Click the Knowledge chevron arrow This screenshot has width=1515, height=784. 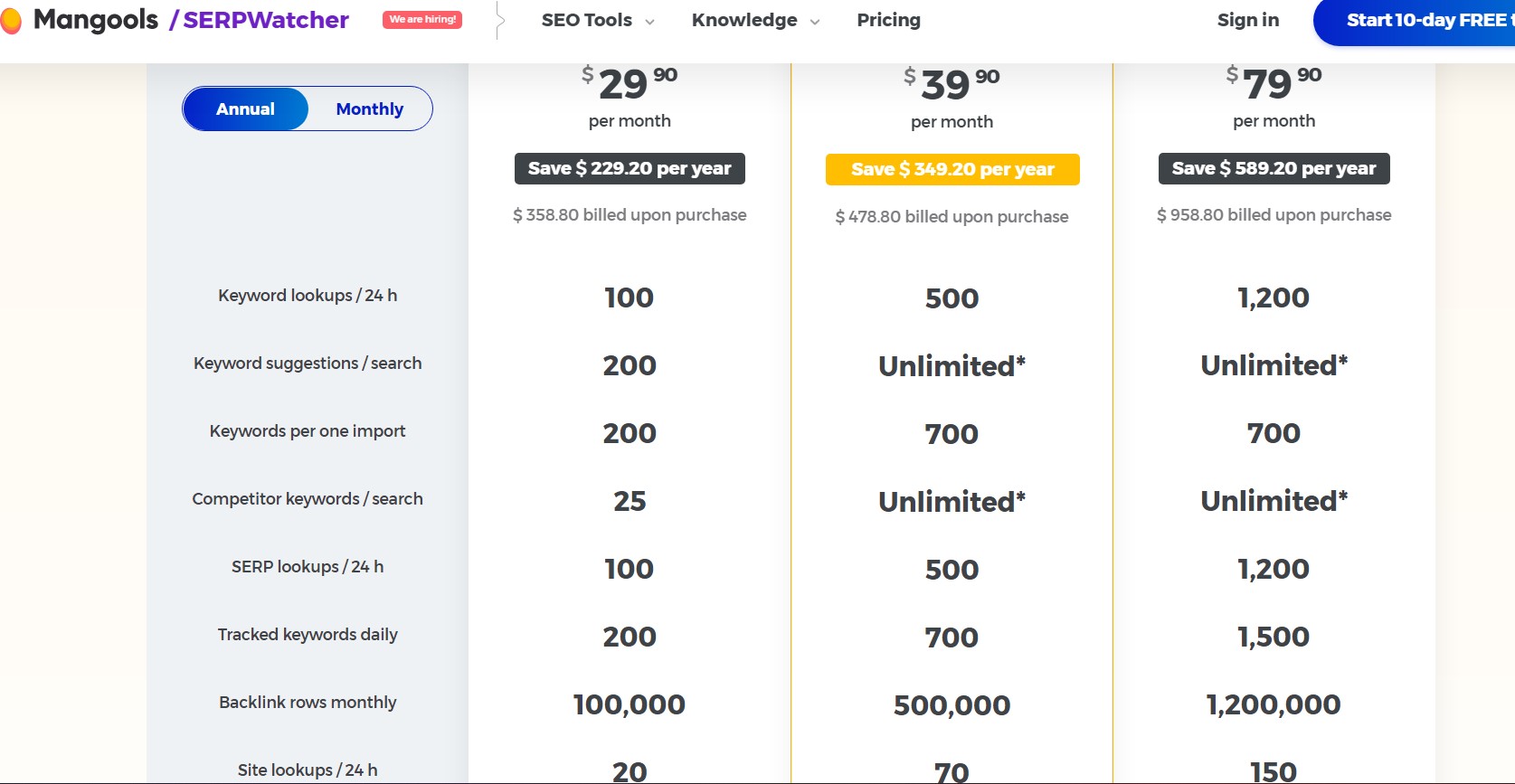click(815, 22)
